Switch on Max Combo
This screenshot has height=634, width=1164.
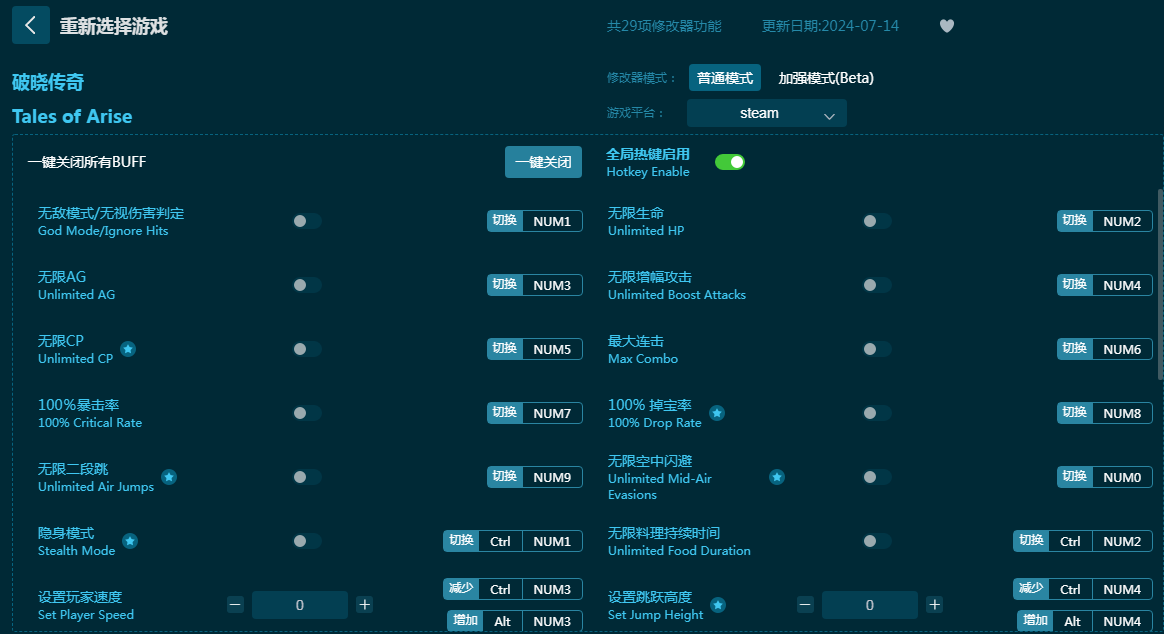coord(877,349)
